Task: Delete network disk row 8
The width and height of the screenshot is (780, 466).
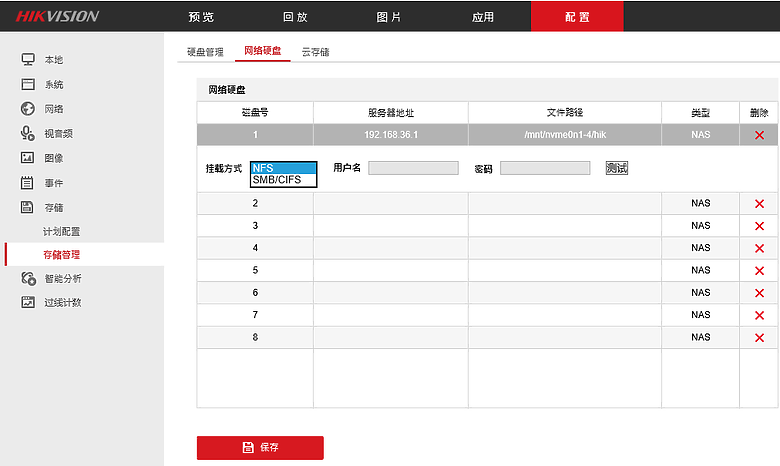Action: pos(759,338)
